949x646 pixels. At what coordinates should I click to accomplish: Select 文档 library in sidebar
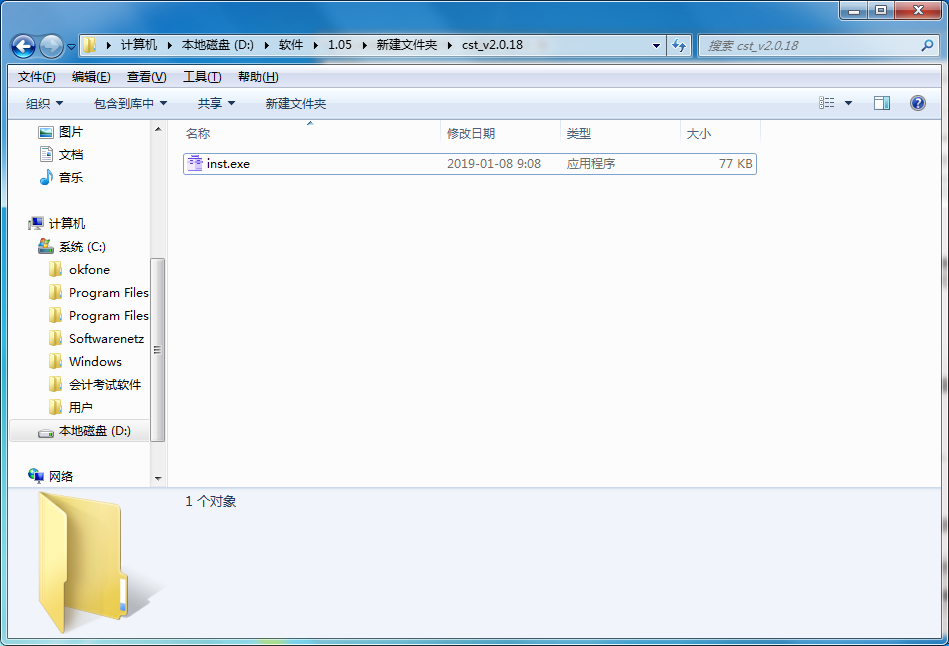pos(71,155)
